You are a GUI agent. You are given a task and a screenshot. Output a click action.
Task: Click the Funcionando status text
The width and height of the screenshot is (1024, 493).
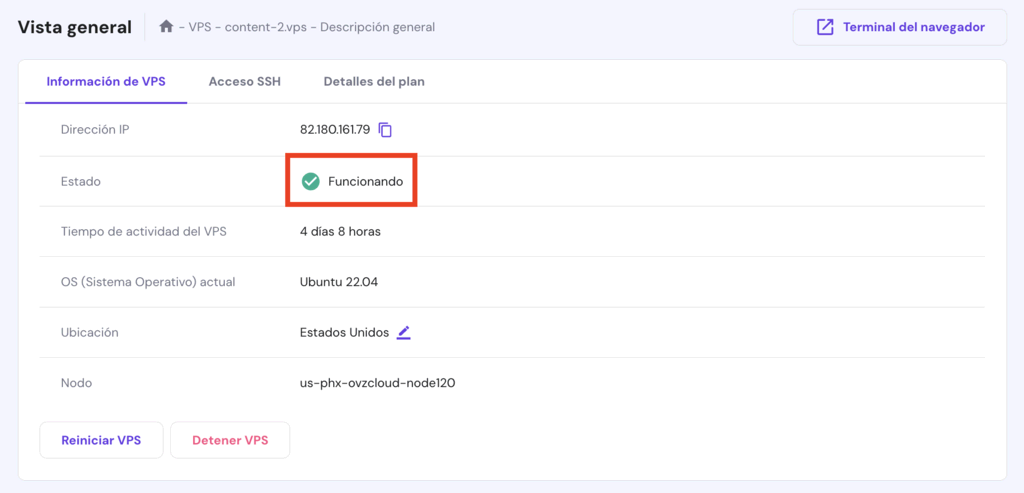(x=366, y=181)
